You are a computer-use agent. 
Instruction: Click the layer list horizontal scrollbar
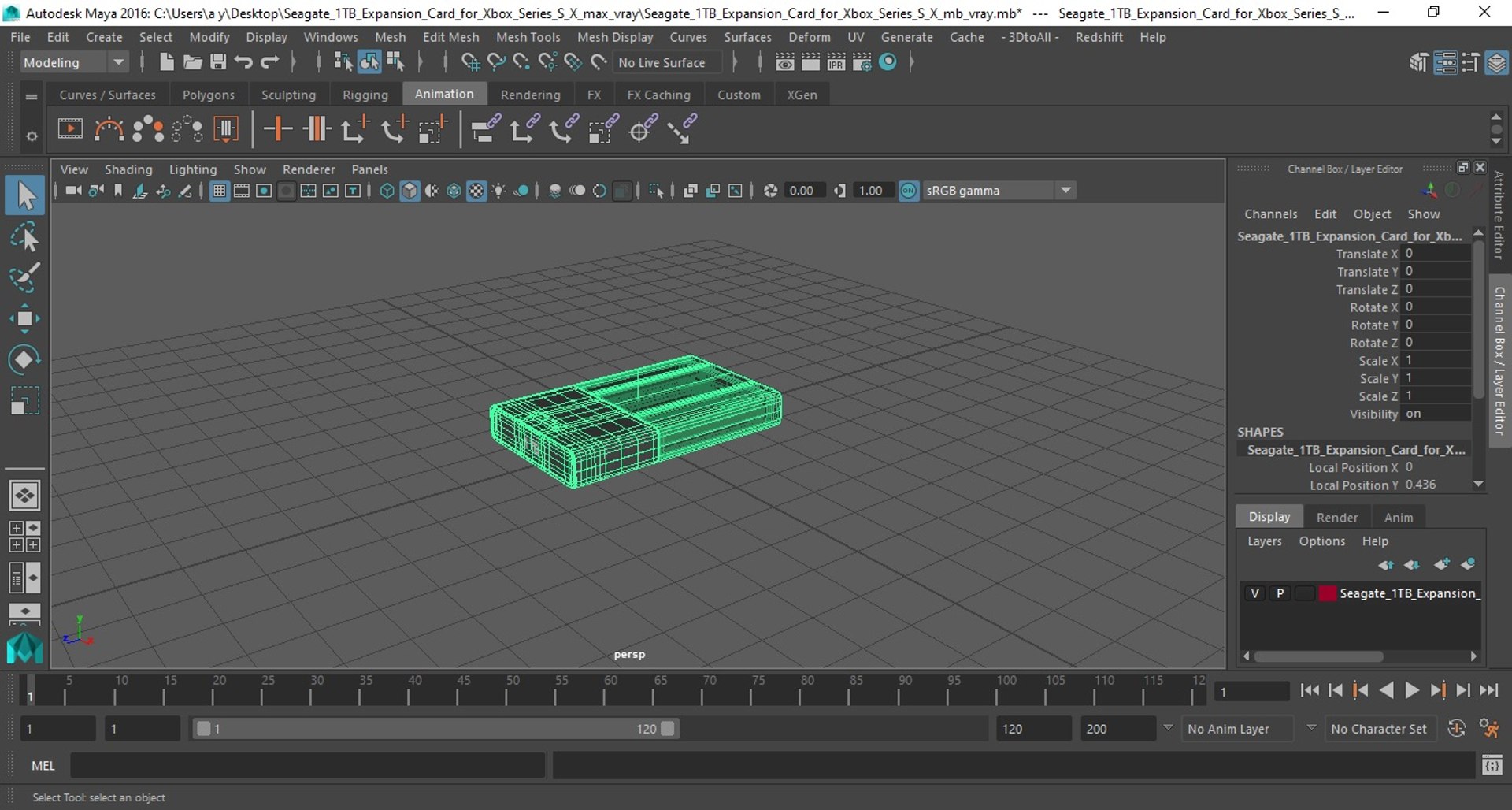[x=1319, y=656]
